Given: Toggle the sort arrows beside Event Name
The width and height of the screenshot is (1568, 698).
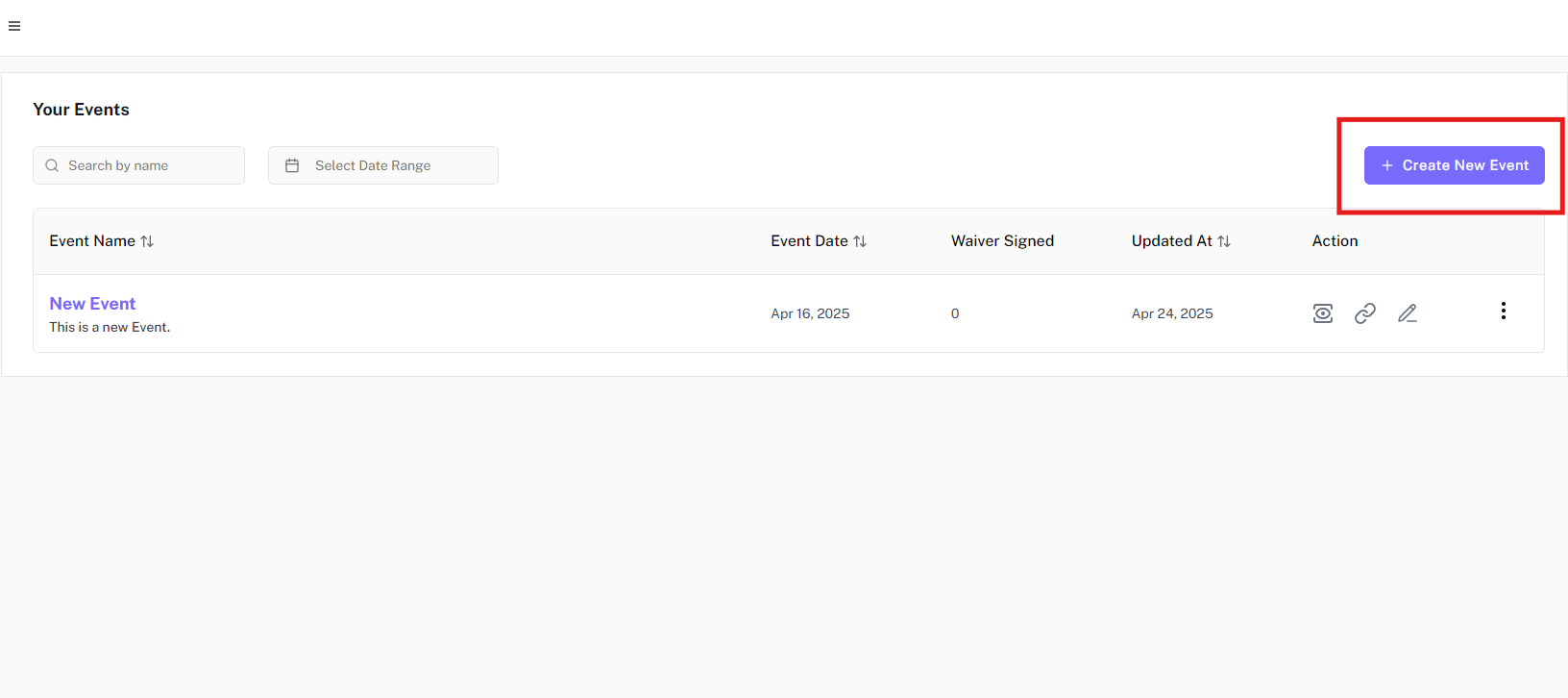Looking at the screenshot, I should [147, 241].
